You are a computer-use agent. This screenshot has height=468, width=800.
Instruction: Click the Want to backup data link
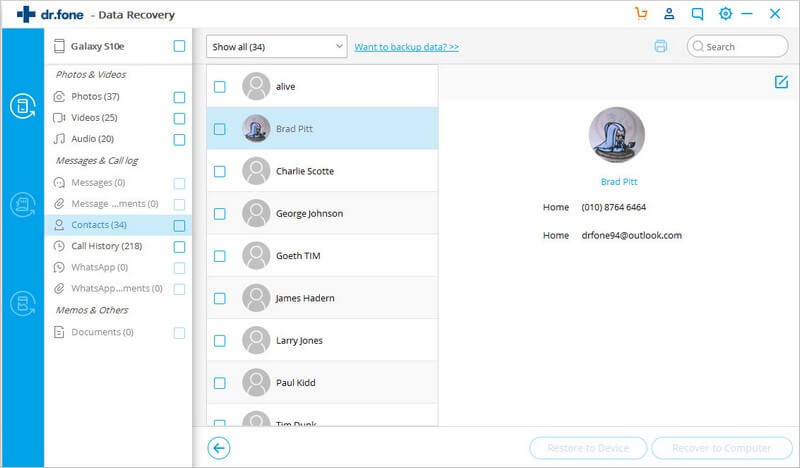click(406, 47)
